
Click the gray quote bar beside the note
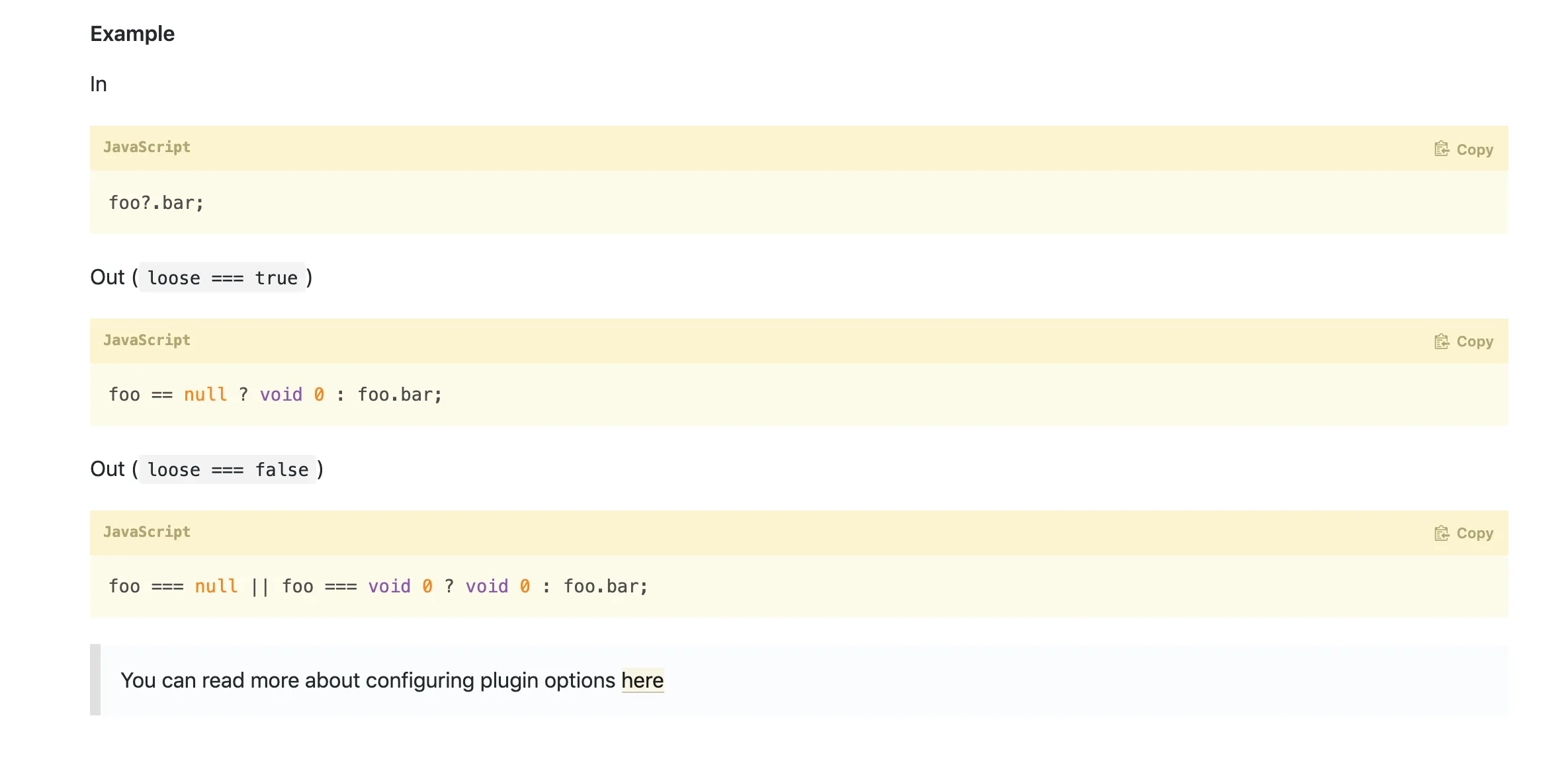(95, 680)
